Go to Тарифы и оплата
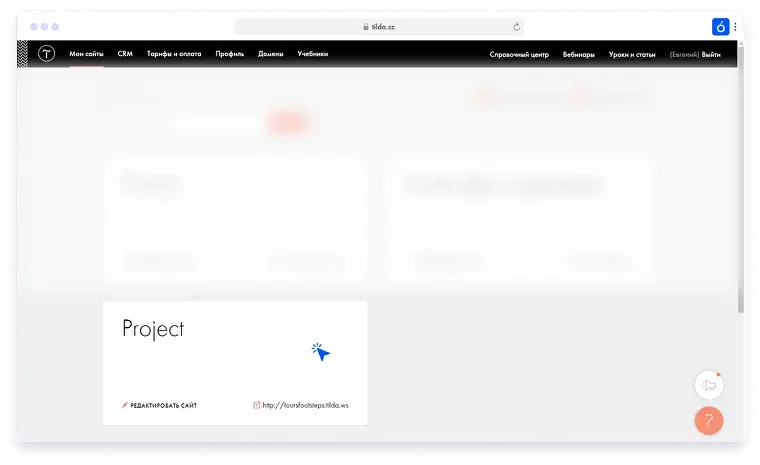The image size is (760, 465). pos(174,54)
